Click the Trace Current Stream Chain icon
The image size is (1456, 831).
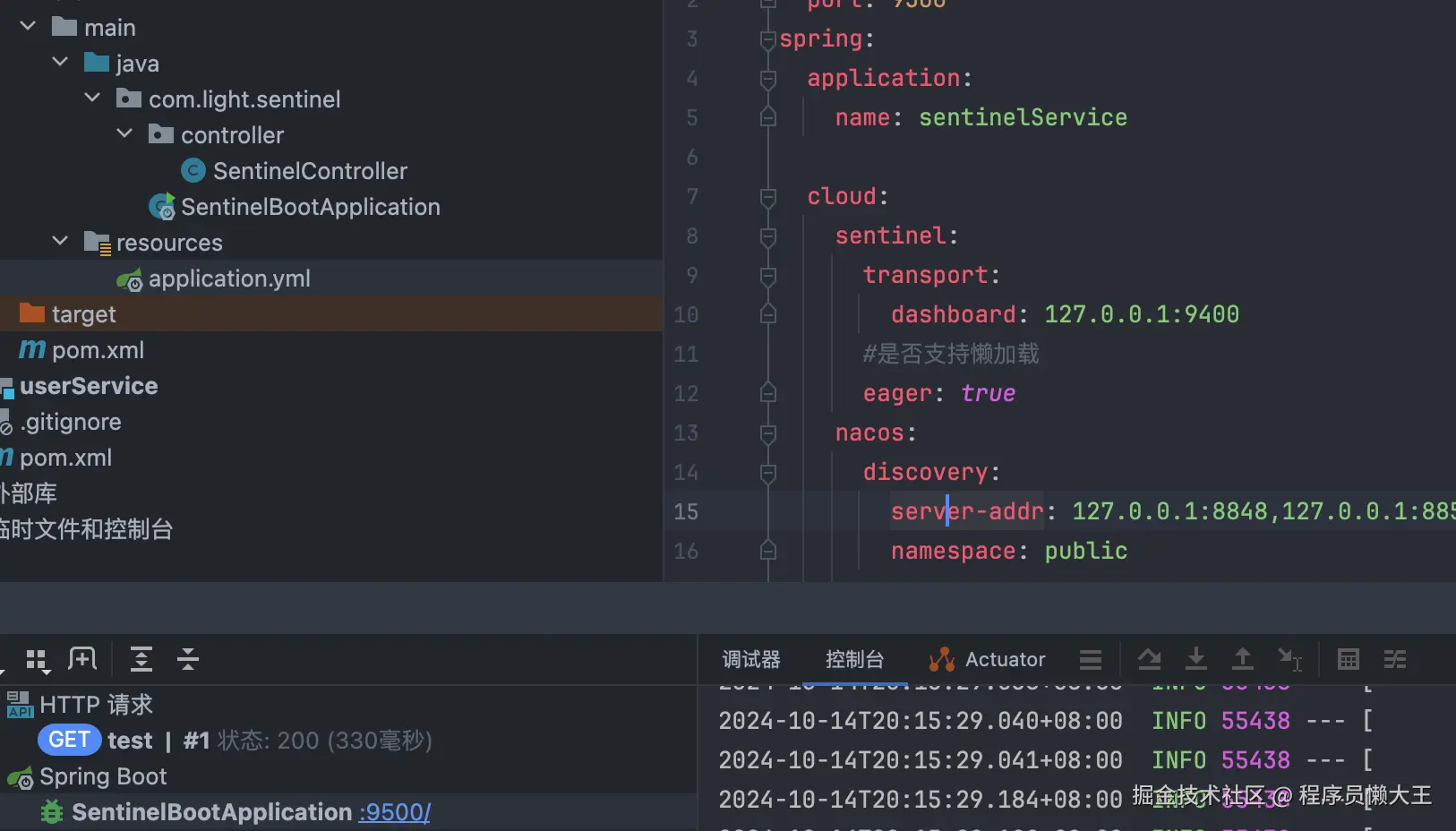[x=1395, y=660]
